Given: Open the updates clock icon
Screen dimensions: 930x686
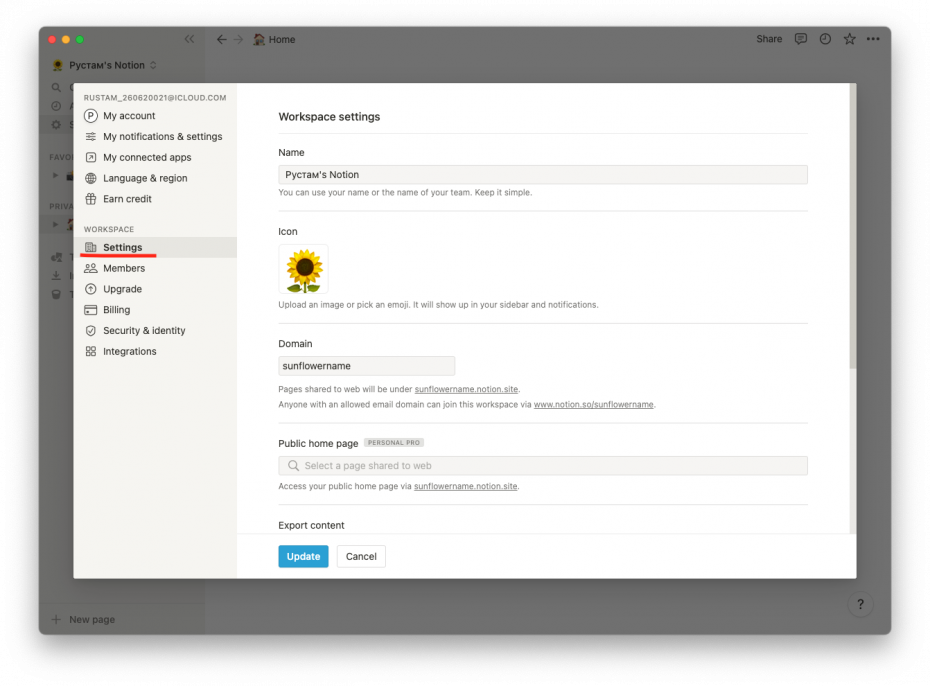Looking at the screenshot, I should (x=825, y=39).
